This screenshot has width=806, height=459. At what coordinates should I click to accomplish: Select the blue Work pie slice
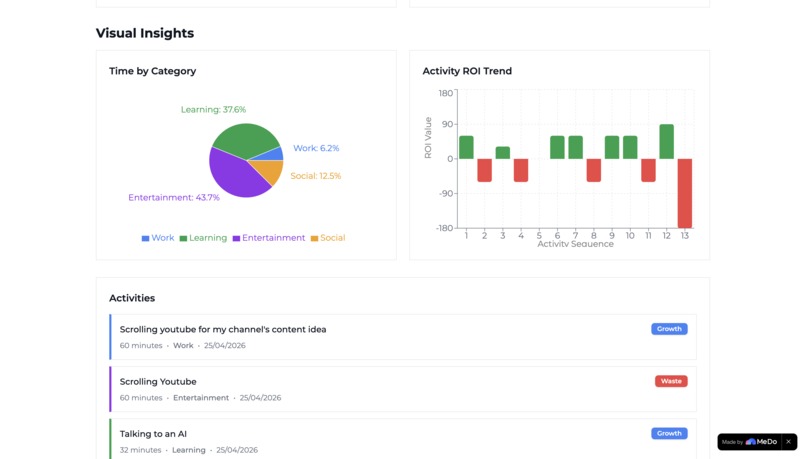click(271, 155)
